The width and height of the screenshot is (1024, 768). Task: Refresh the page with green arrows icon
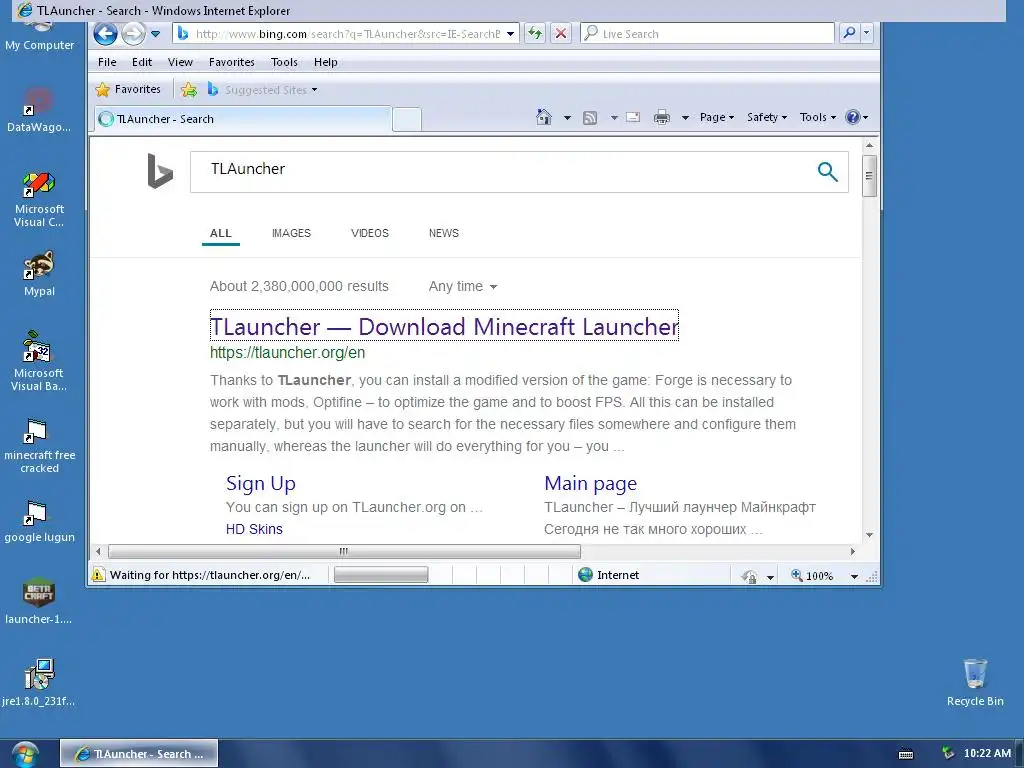coord(535,33)
